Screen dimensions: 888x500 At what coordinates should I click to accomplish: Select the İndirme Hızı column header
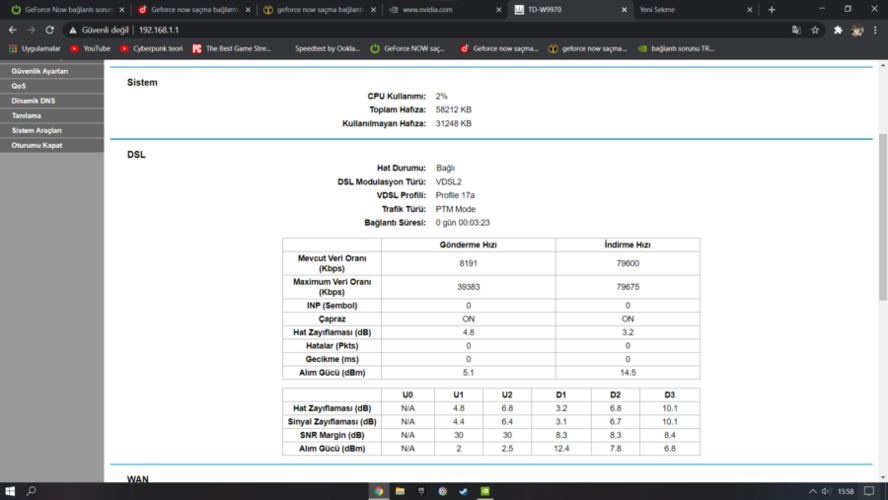tap(627, 245)
